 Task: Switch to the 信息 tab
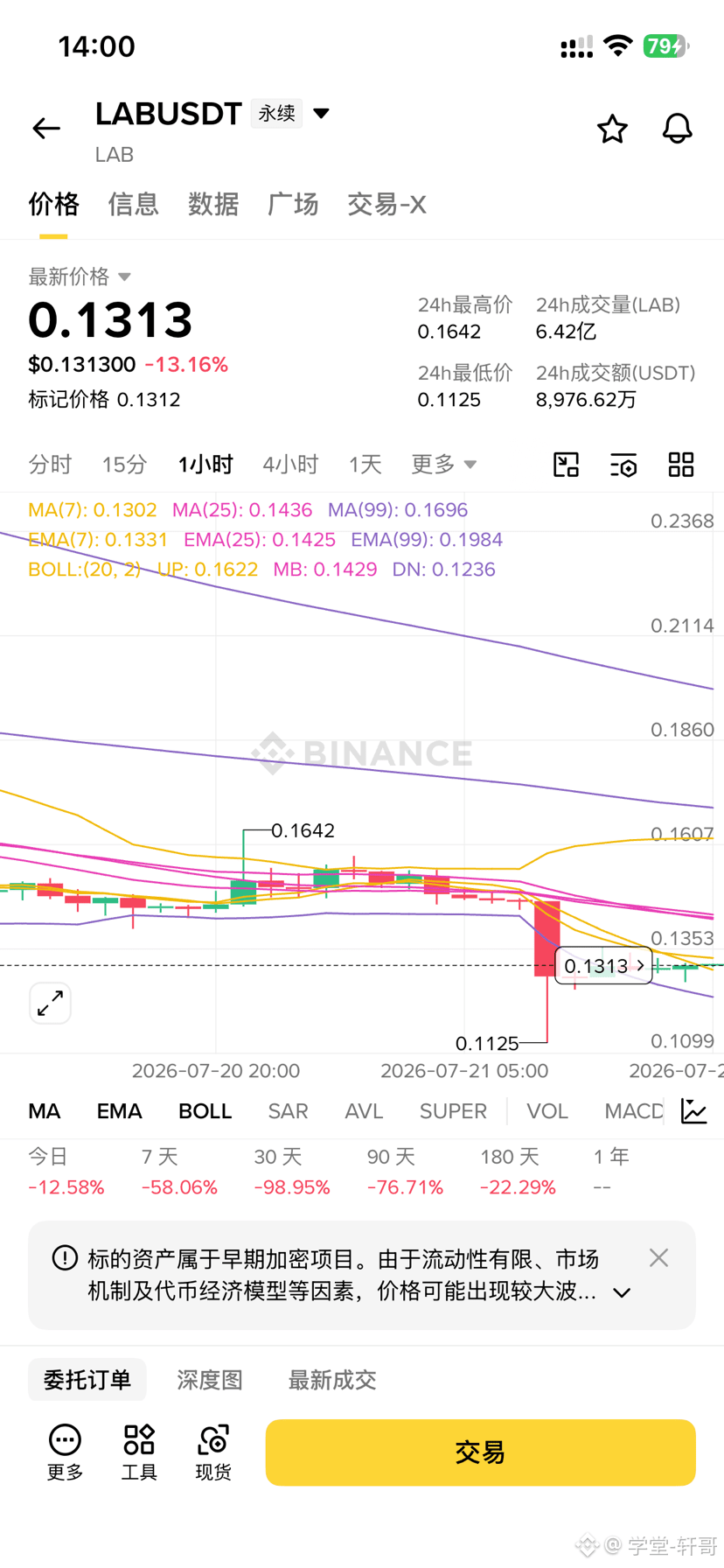tap(133, 204)
